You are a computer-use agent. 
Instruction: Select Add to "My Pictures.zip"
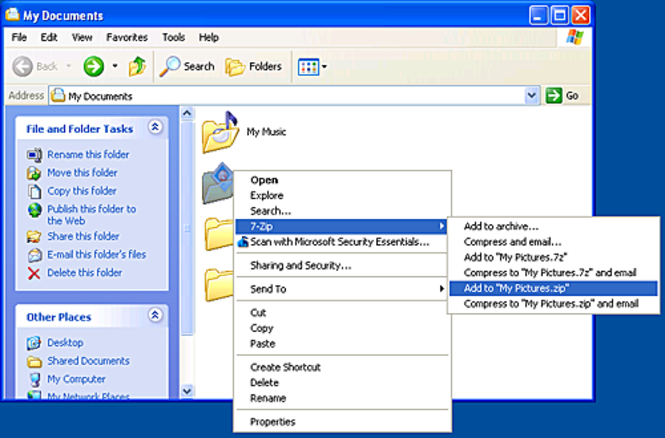click(514, 288)
